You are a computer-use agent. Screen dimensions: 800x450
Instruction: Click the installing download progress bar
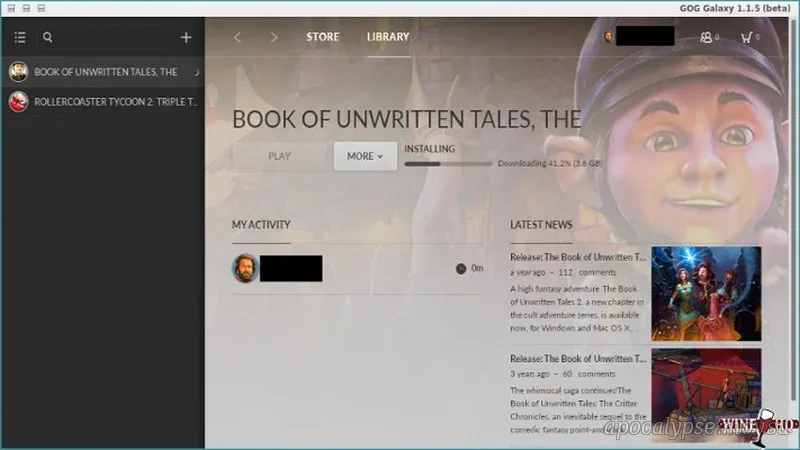click(448, 163)
